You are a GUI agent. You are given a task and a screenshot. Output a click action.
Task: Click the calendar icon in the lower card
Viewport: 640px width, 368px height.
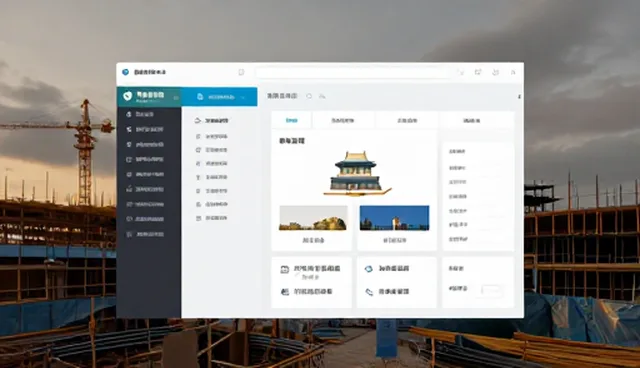click(284, 269)
